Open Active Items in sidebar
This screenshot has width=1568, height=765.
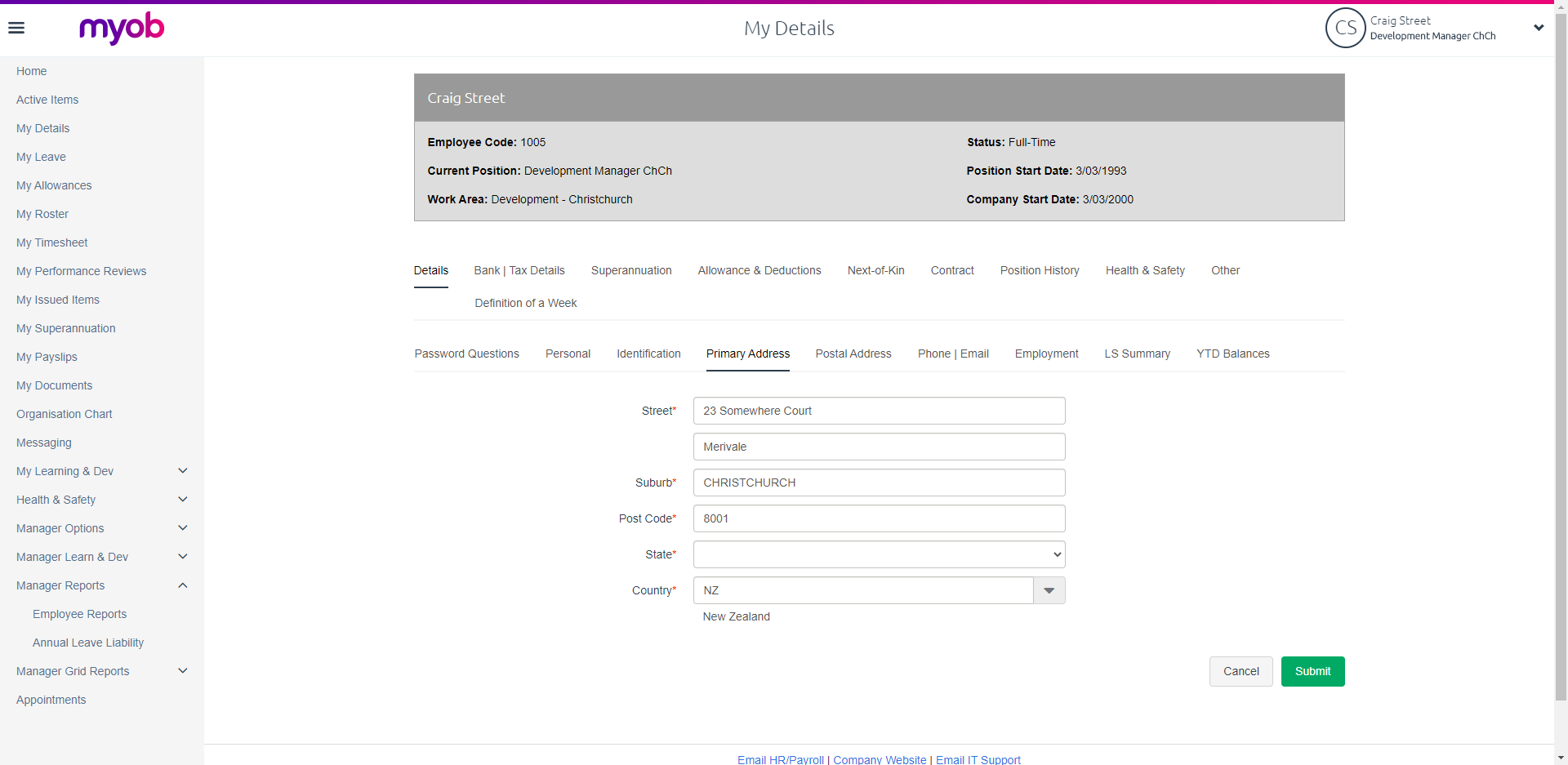[x=47, y=100]
